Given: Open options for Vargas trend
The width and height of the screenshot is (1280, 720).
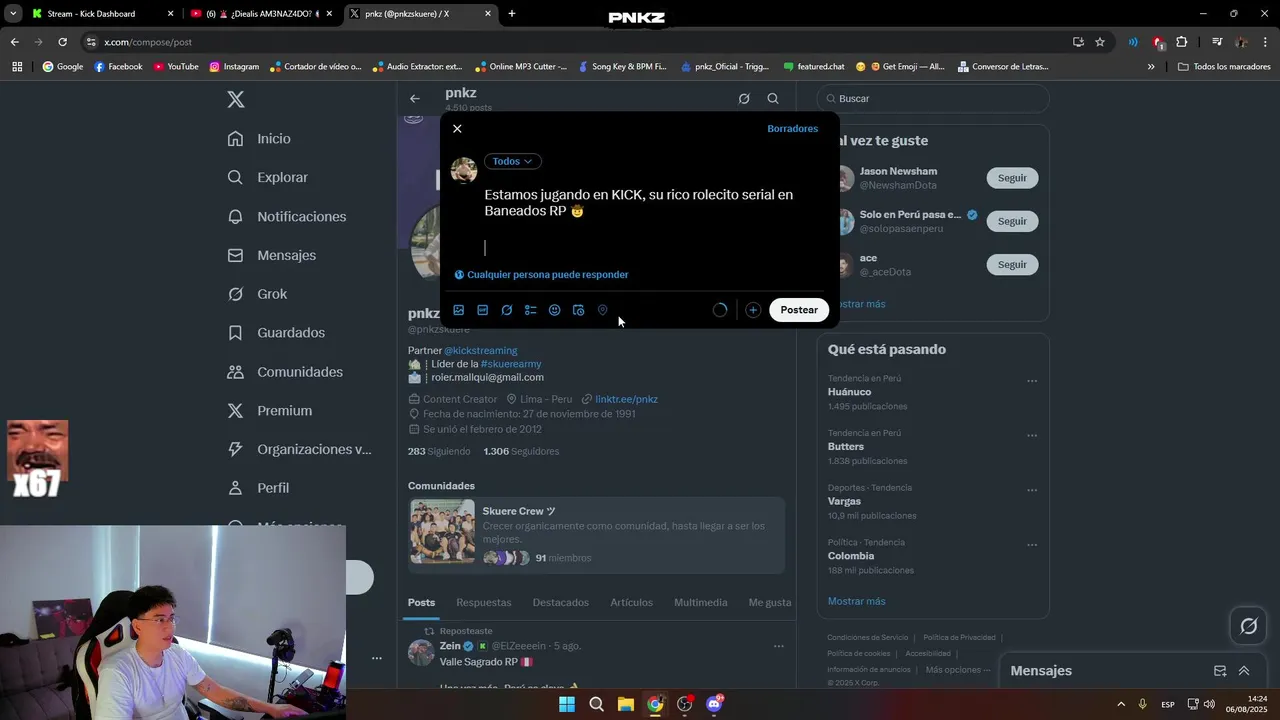Looking at the screenshot, I should (1032, 491).
